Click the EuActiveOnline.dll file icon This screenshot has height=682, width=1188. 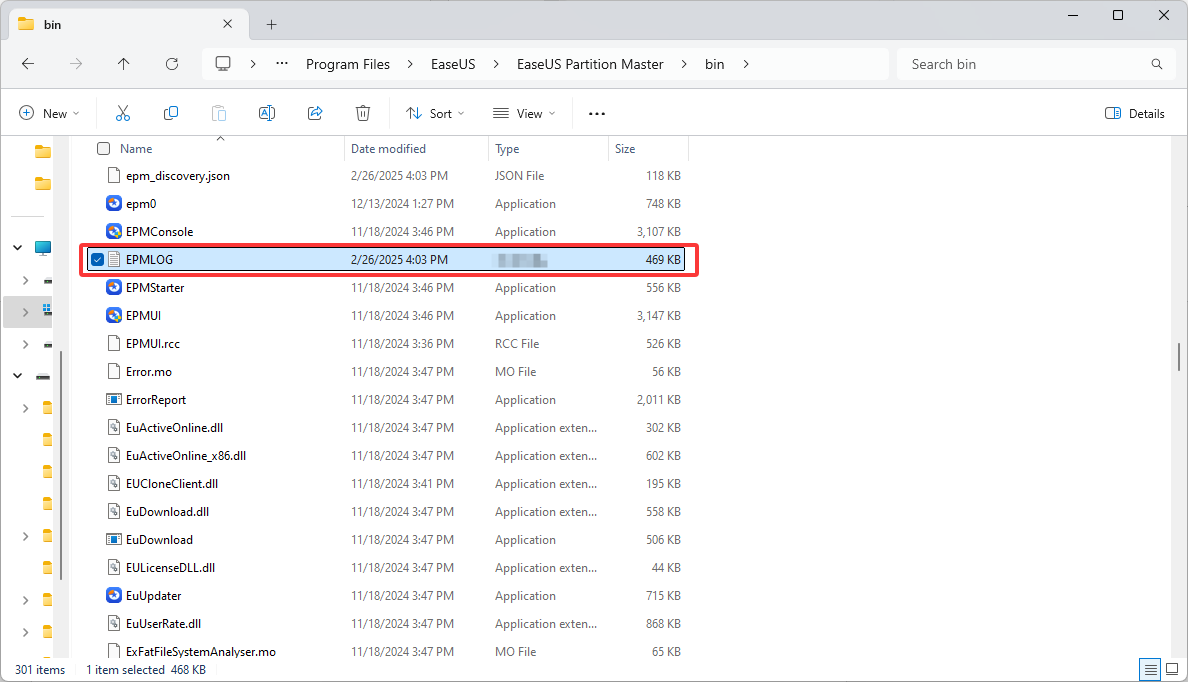coord(114,427)
